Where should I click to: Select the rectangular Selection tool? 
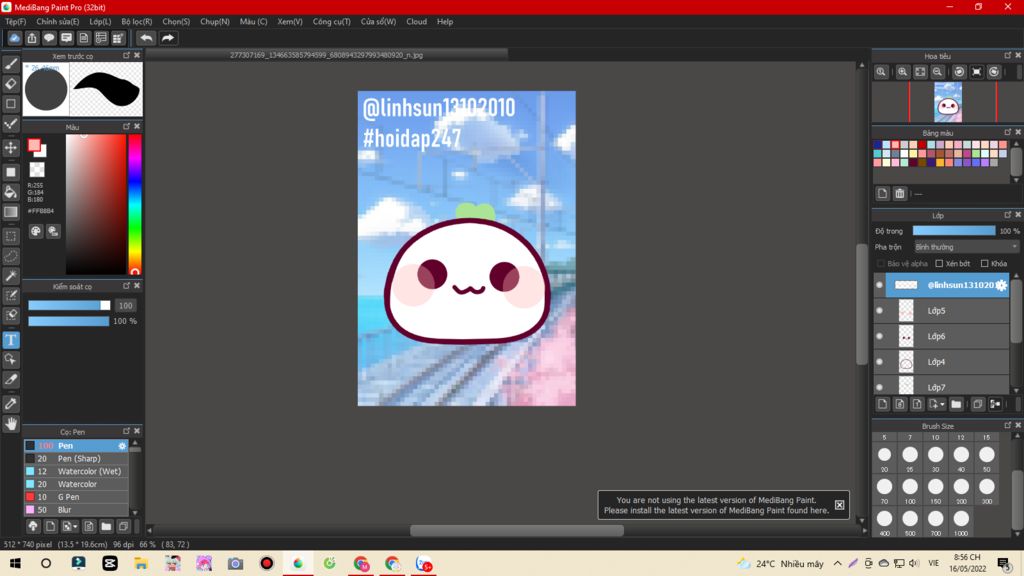click(11, 236)
